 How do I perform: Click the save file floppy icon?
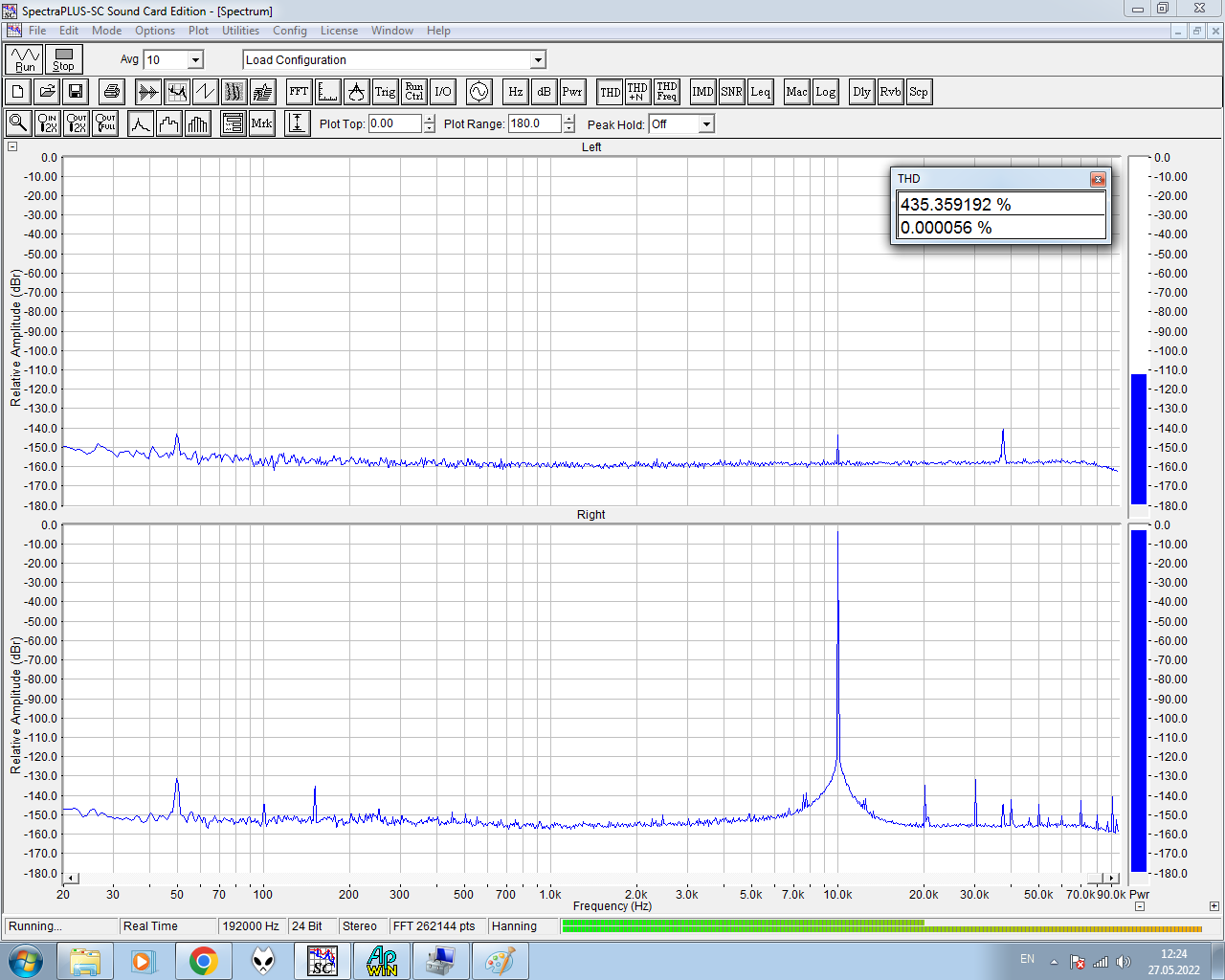(76, 92)
